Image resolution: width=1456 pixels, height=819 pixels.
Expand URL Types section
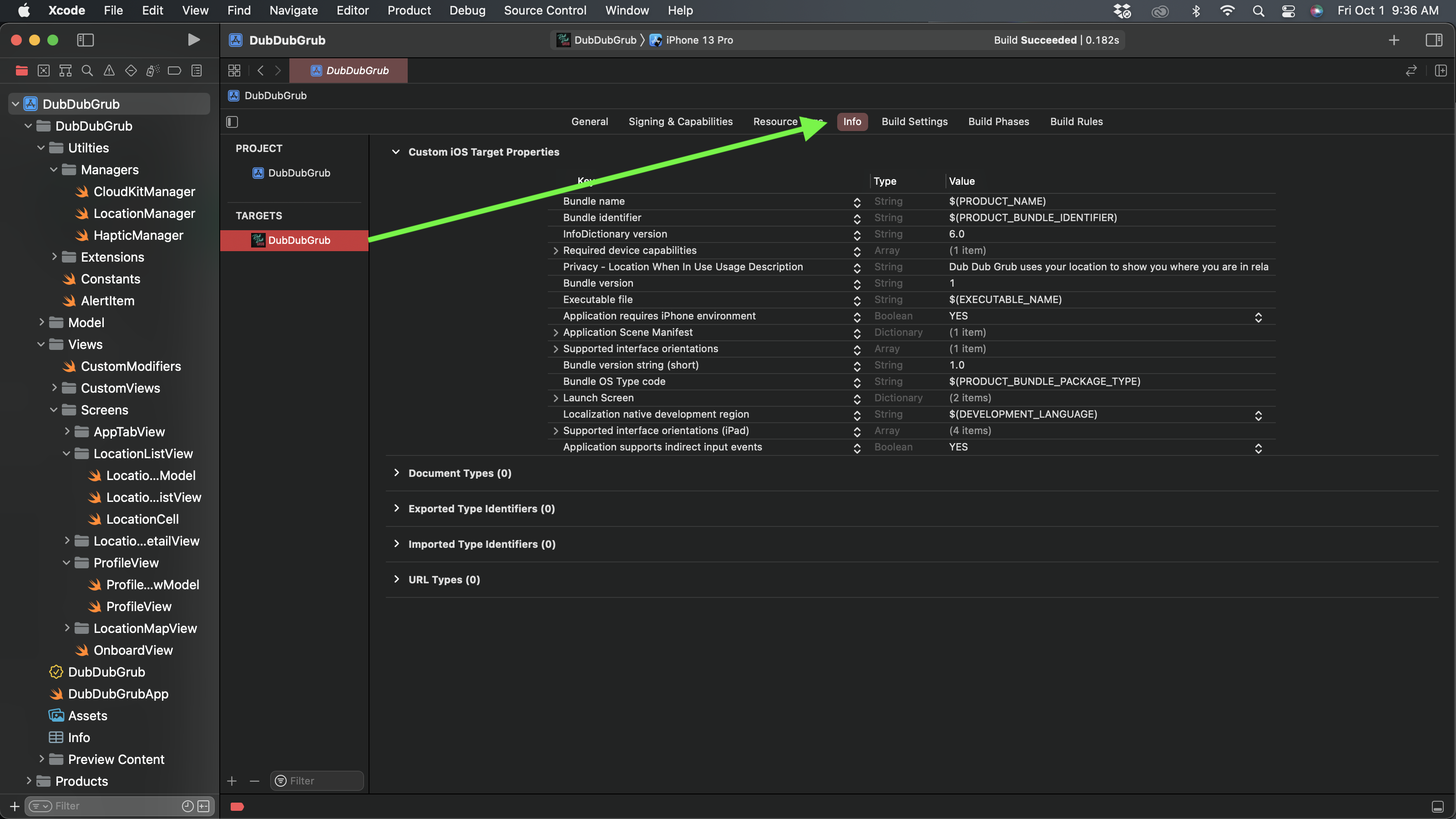[x=396, y=579]
